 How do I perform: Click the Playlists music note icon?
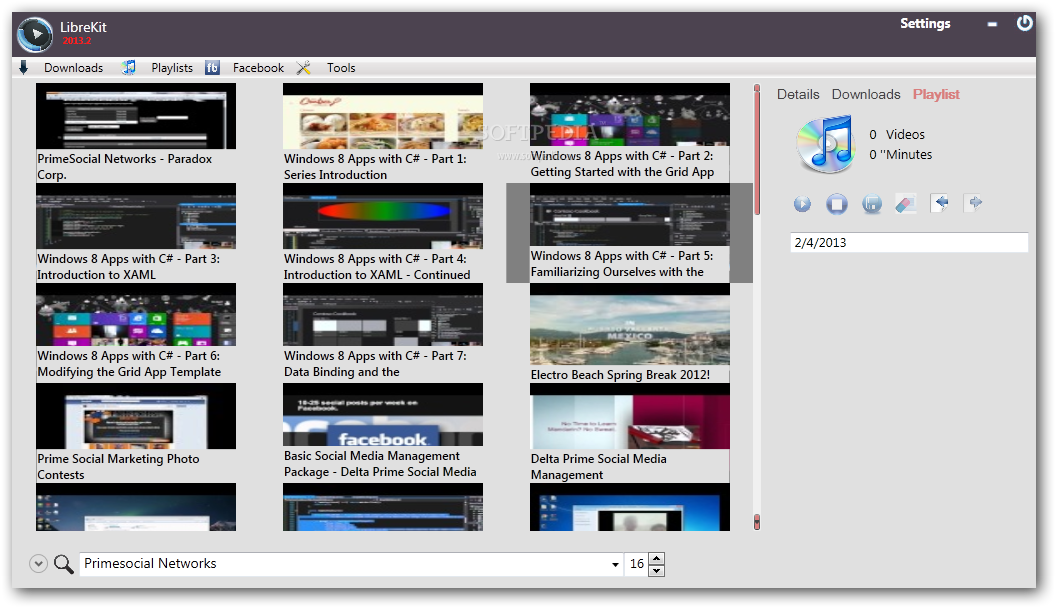click(129, 67)
